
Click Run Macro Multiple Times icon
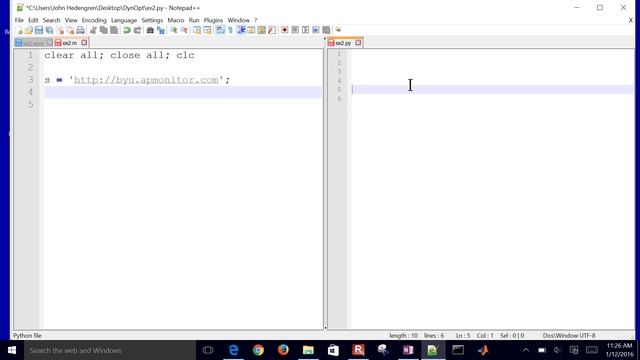click(x=316, y=30)
